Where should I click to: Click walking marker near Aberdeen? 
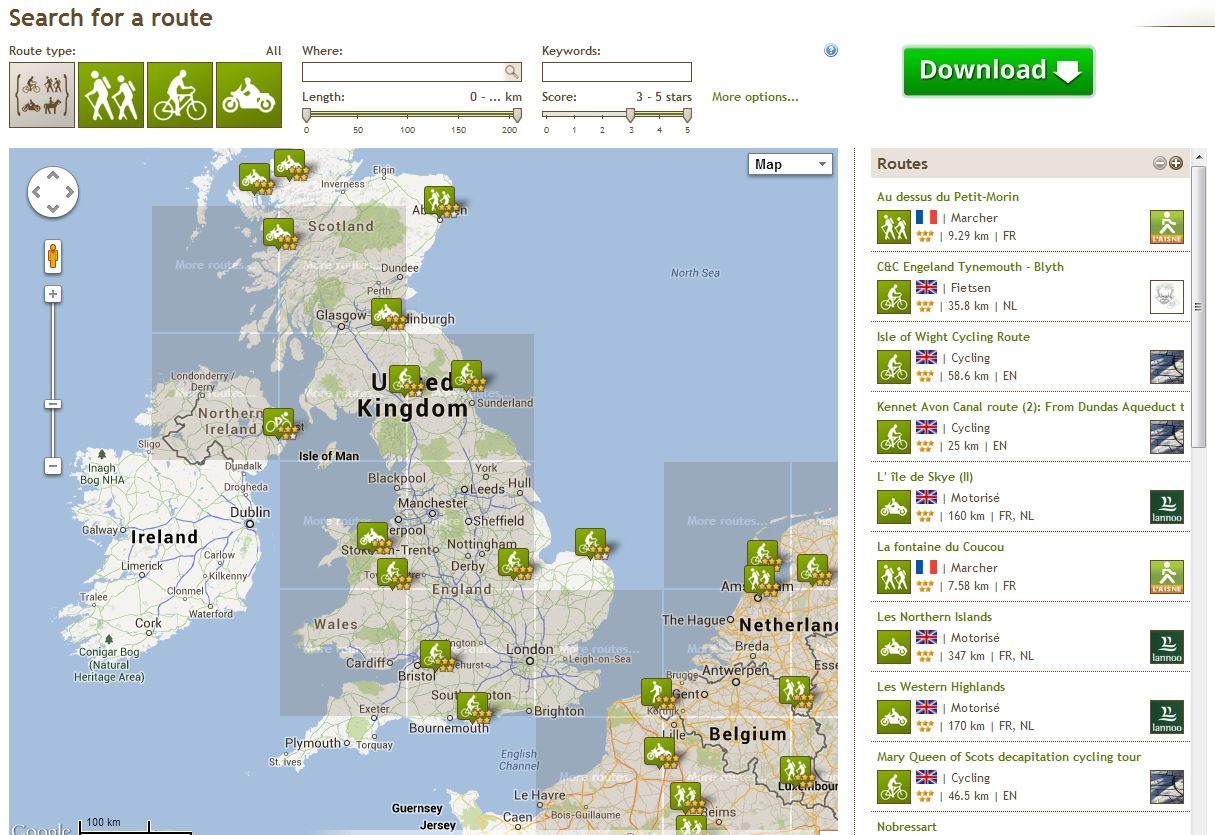(439, 201)
